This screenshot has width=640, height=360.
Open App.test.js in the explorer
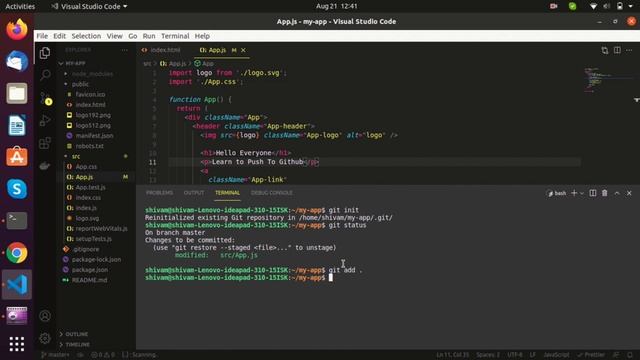91,187
